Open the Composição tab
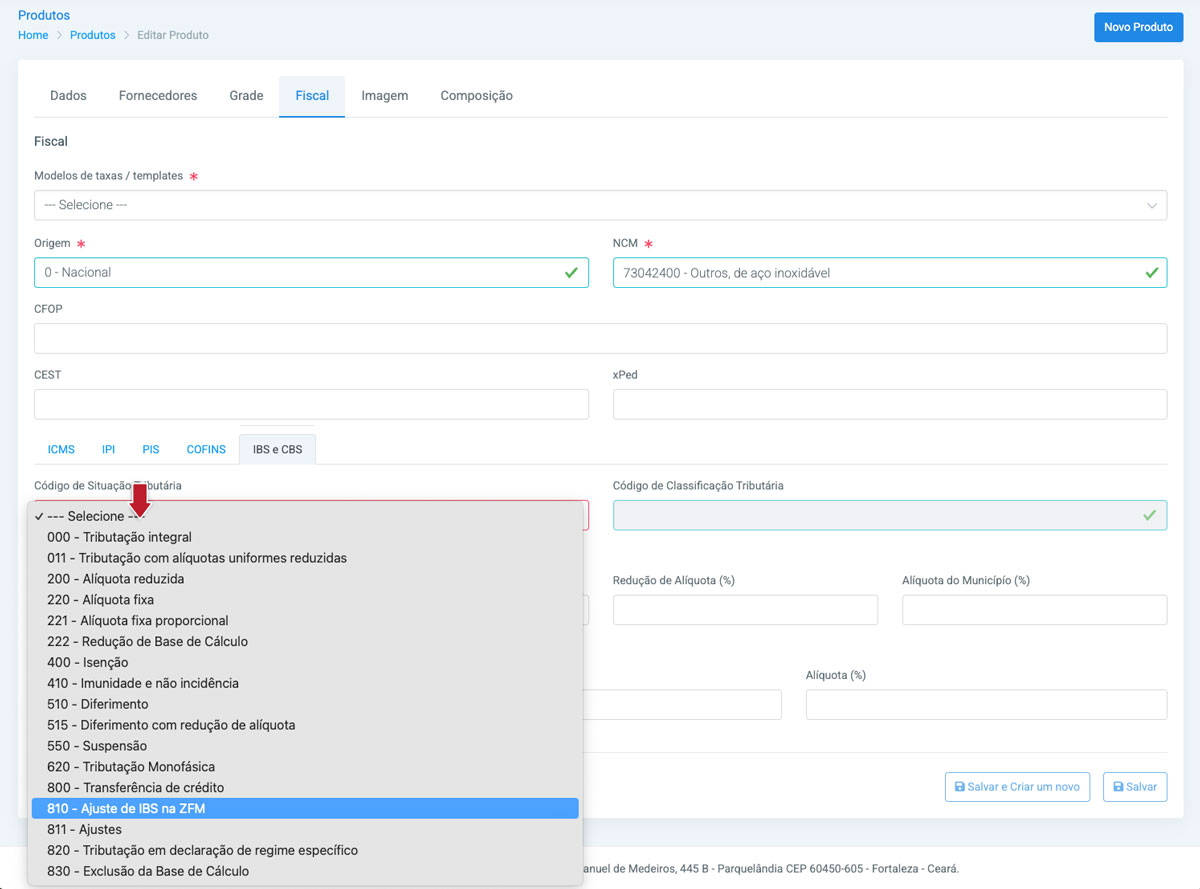 point(476,96)
